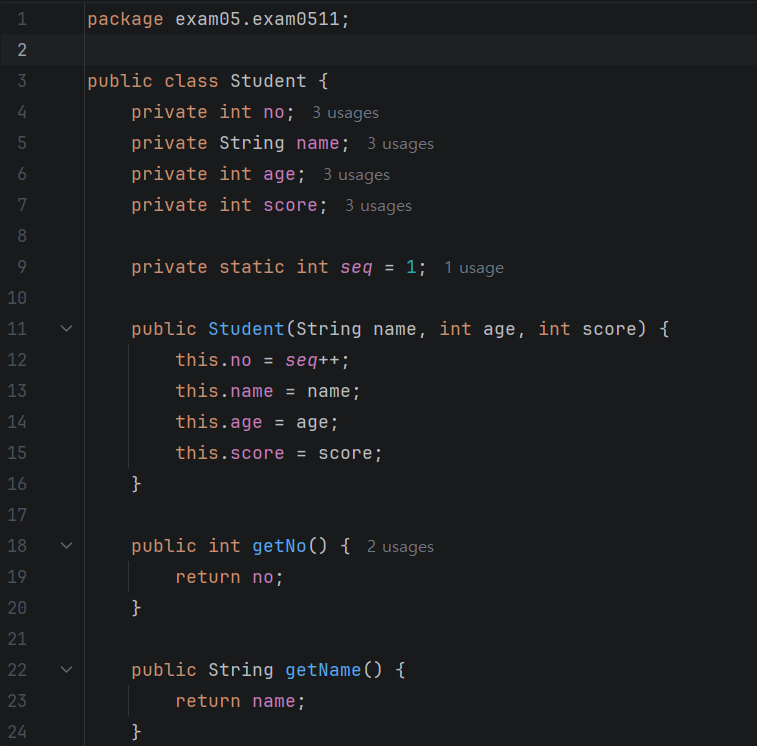Open '3 usages' hint beside field score

point(378,206)
